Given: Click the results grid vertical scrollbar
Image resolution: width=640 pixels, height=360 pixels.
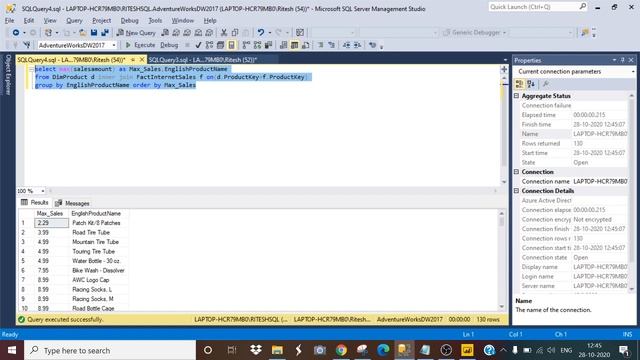Looking at the screenshot, I should (x=502, y=260).
